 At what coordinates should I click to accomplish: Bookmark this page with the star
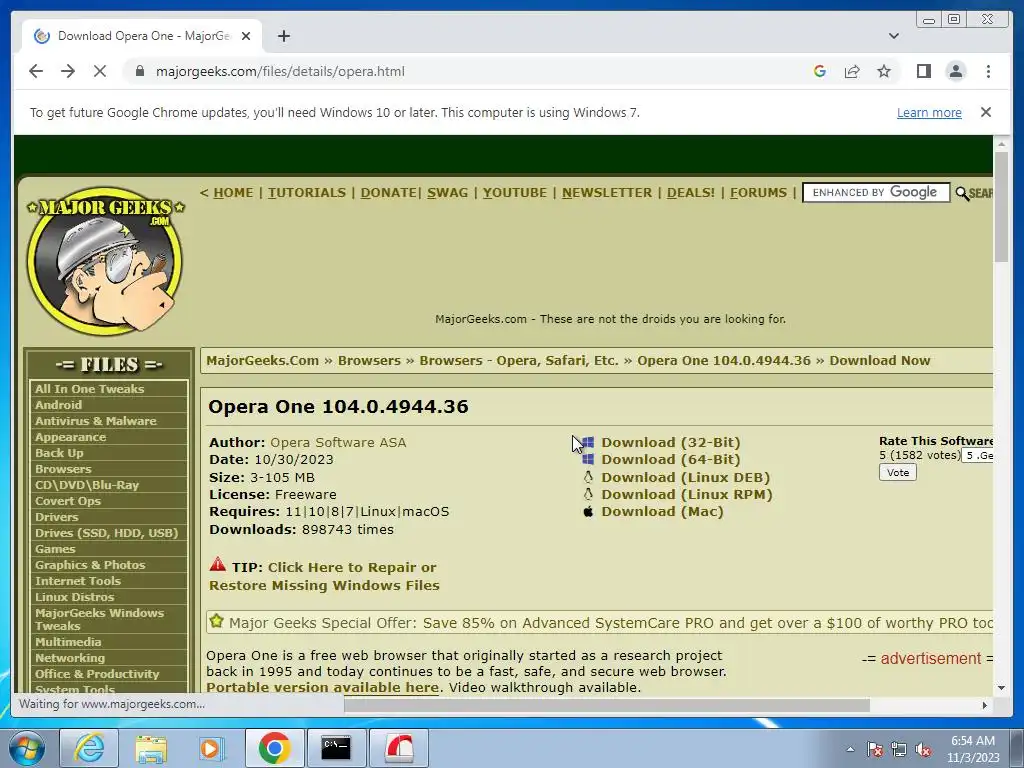[884, 71]
